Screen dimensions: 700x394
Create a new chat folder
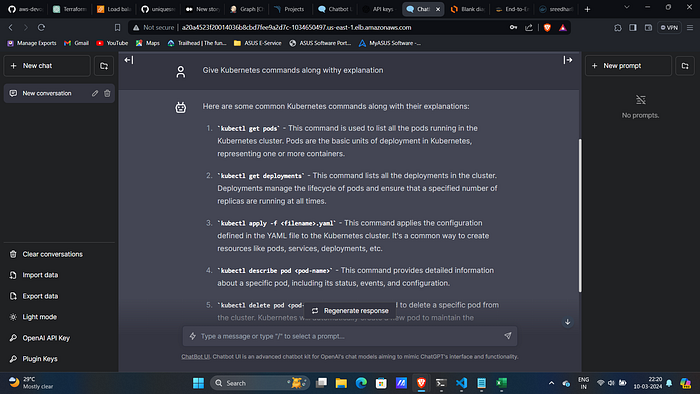104,66
